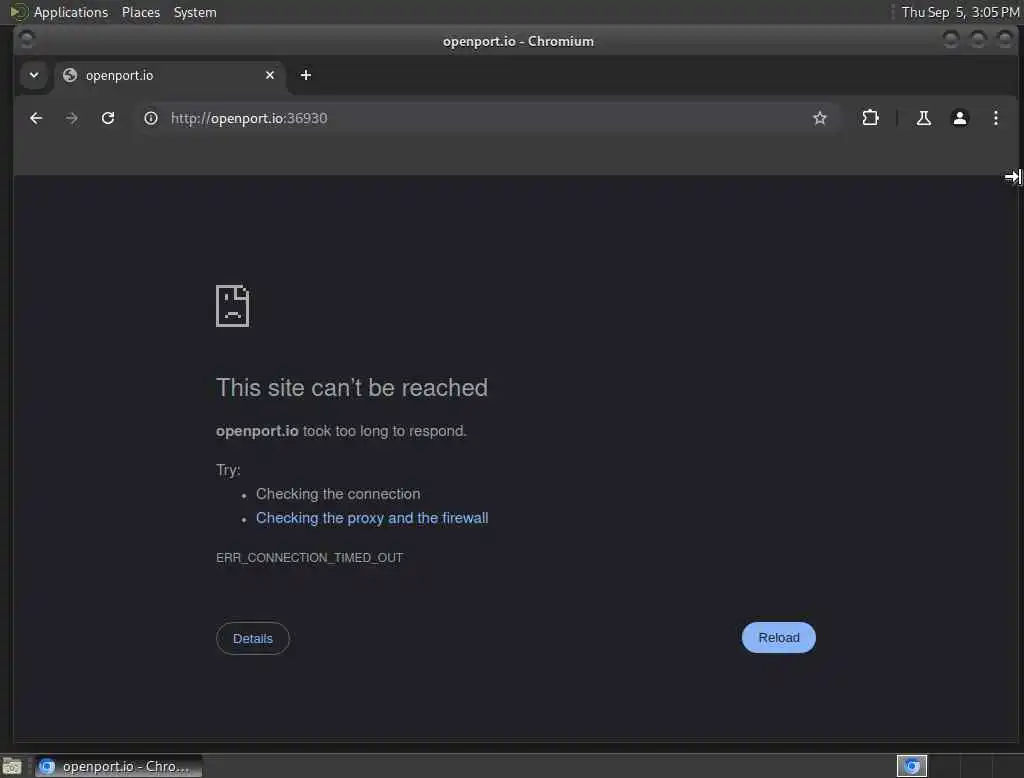Expand the tab search dropdown arrow
Image resolution: width=1024 pixels, height=778 pixels.
pyautogui.click(x=34, y=75)
